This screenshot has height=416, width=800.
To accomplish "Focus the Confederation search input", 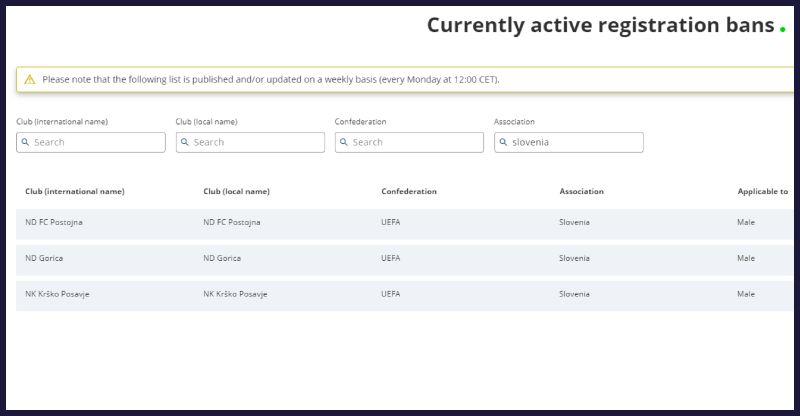I will (x=417, y=143).
